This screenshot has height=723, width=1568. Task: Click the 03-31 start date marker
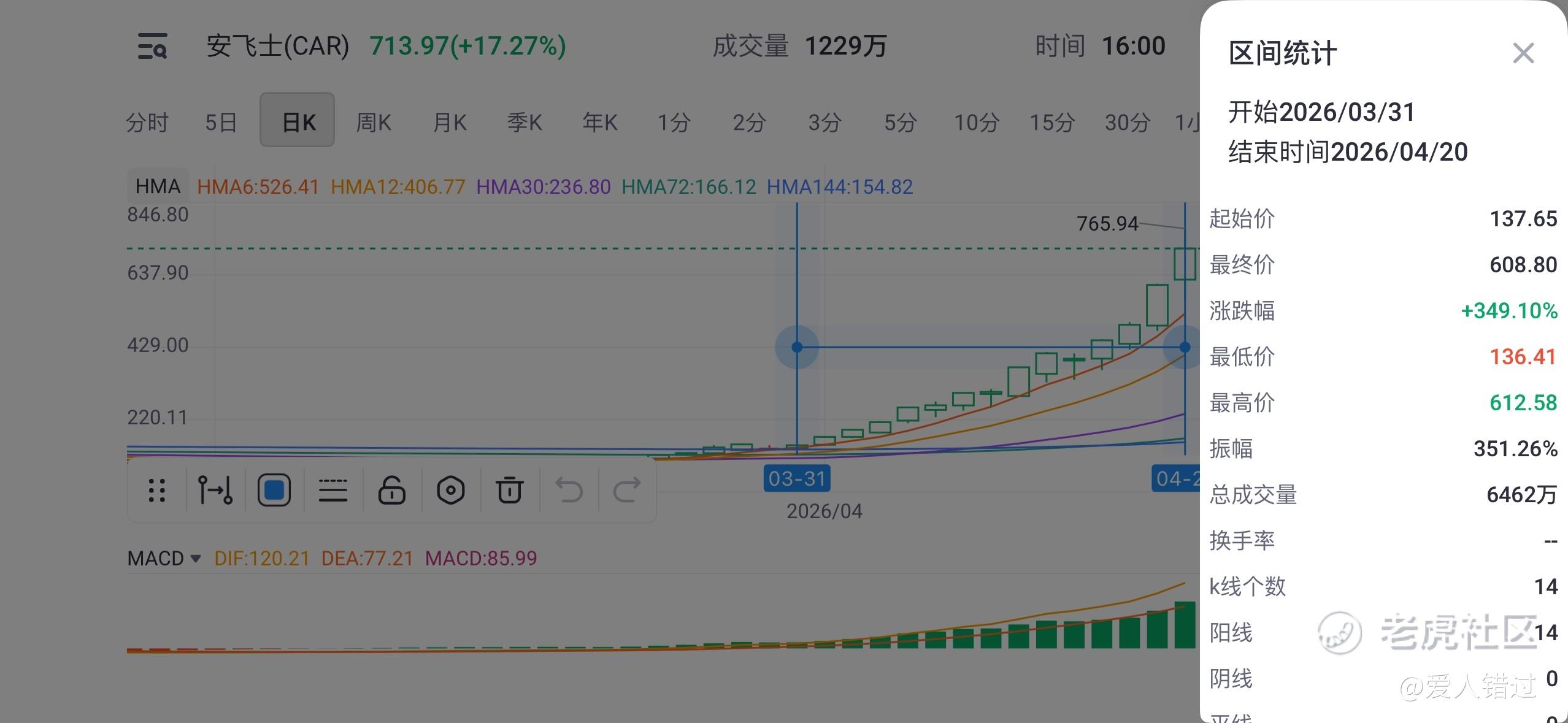[x=796, y=478]
